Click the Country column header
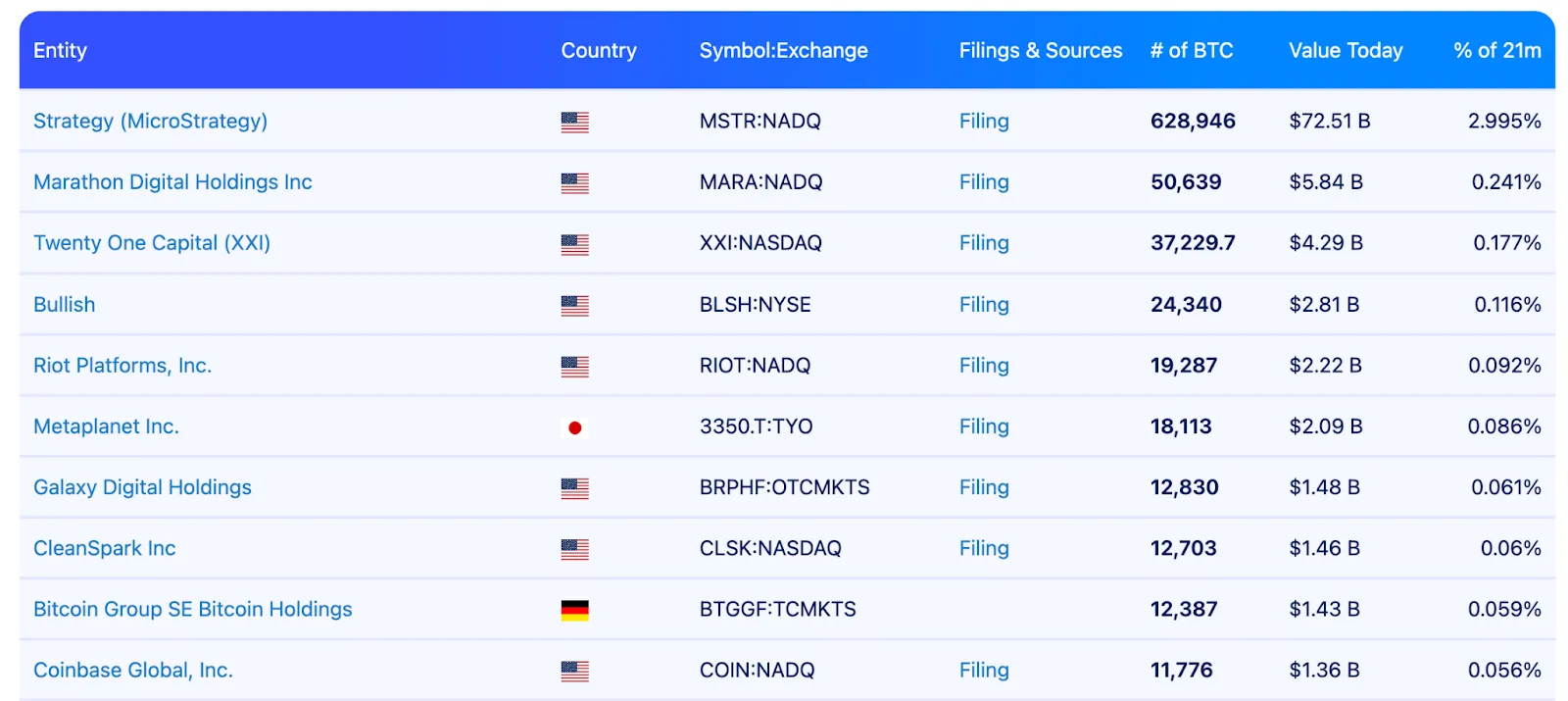1568x701 pixels. (598, 50)
